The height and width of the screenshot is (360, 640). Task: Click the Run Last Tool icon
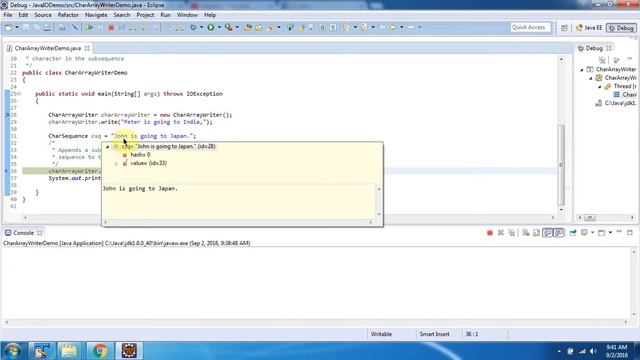click(x=229, y=27)
